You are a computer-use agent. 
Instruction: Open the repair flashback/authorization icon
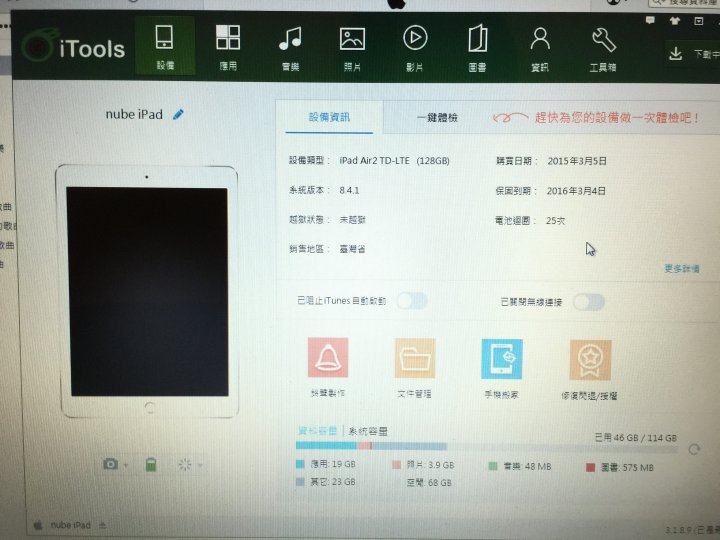tap(590, 360)
